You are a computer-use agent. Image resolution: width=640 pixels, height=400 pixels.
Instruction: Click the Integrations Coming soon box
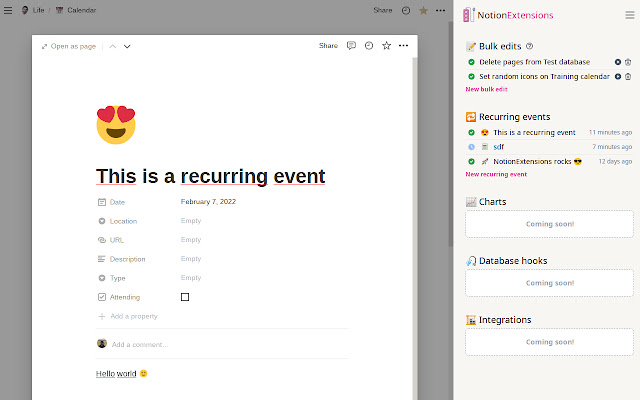(549, 342)
